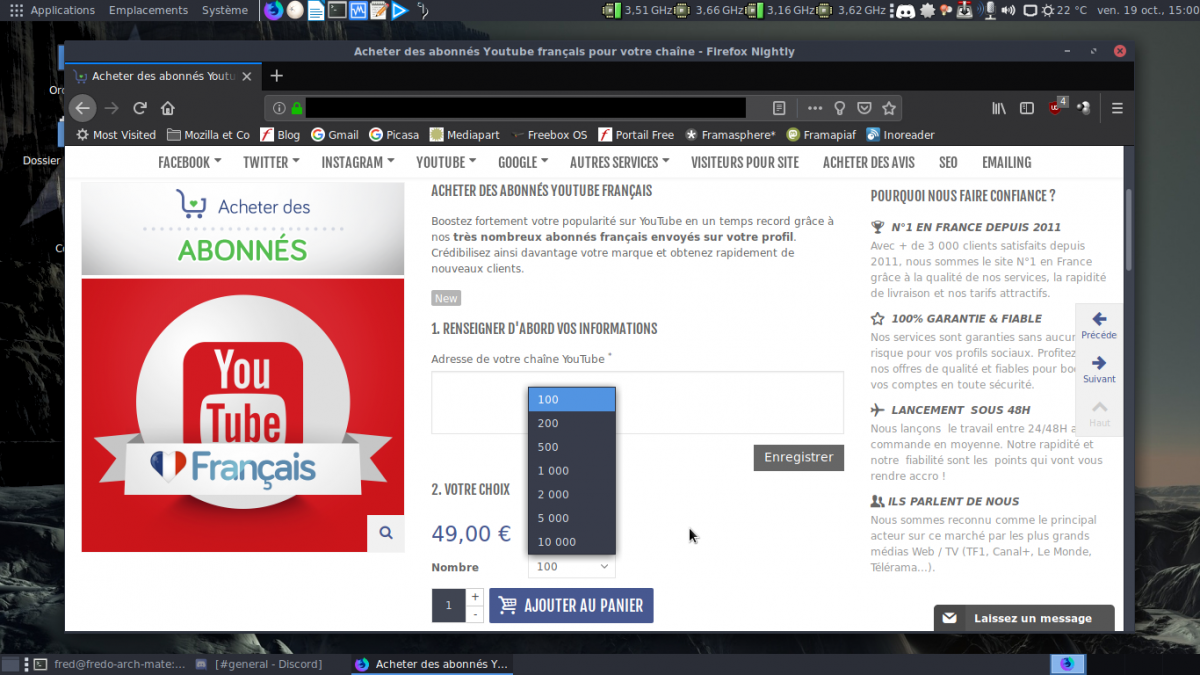Toggle Reader View in the address bar
The height and width of the screenshot is (675, 1200).
pyautogui.click(x=779, y=108)
